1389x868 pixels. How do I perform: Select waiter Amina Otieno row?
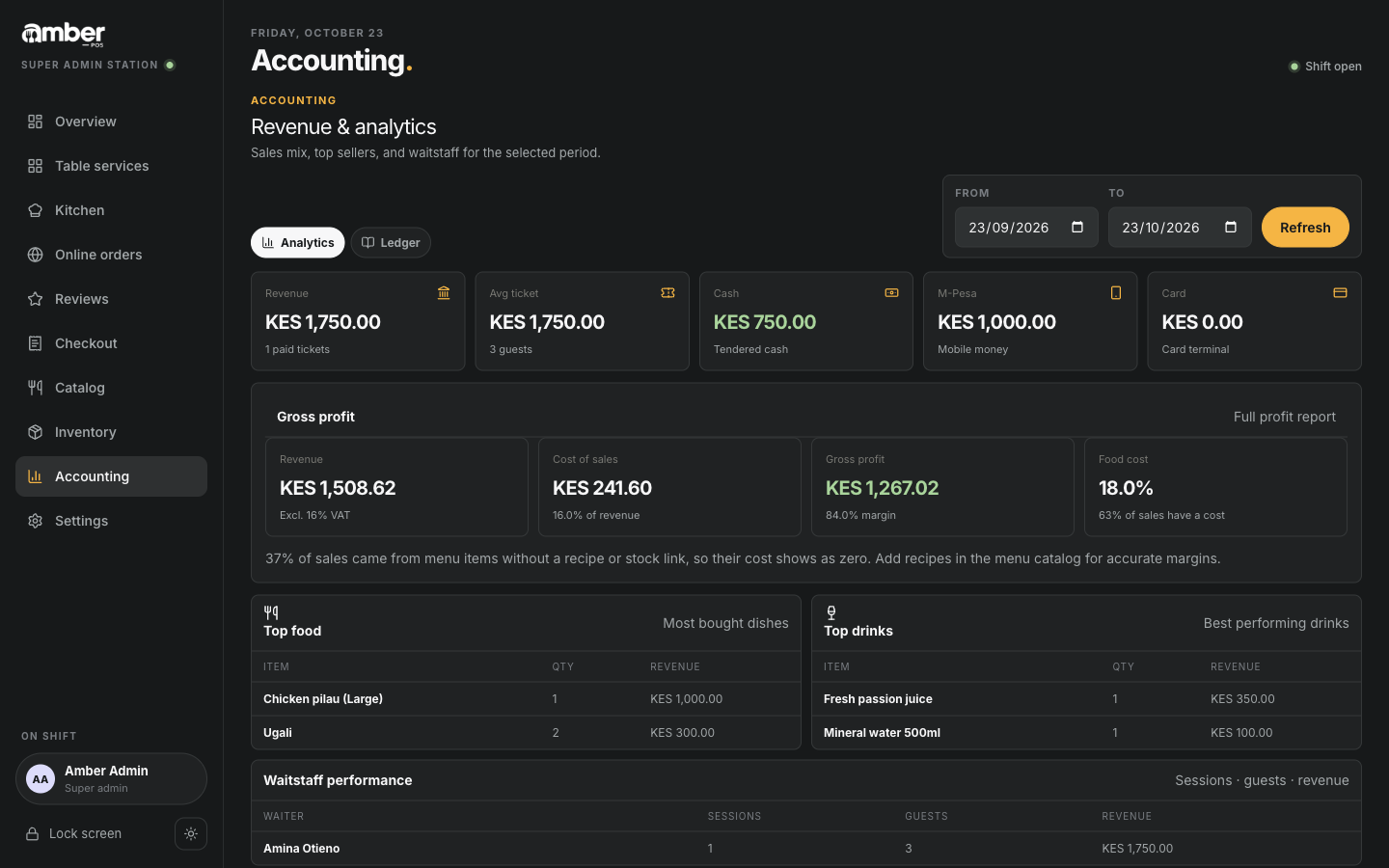tap(806, 849)
